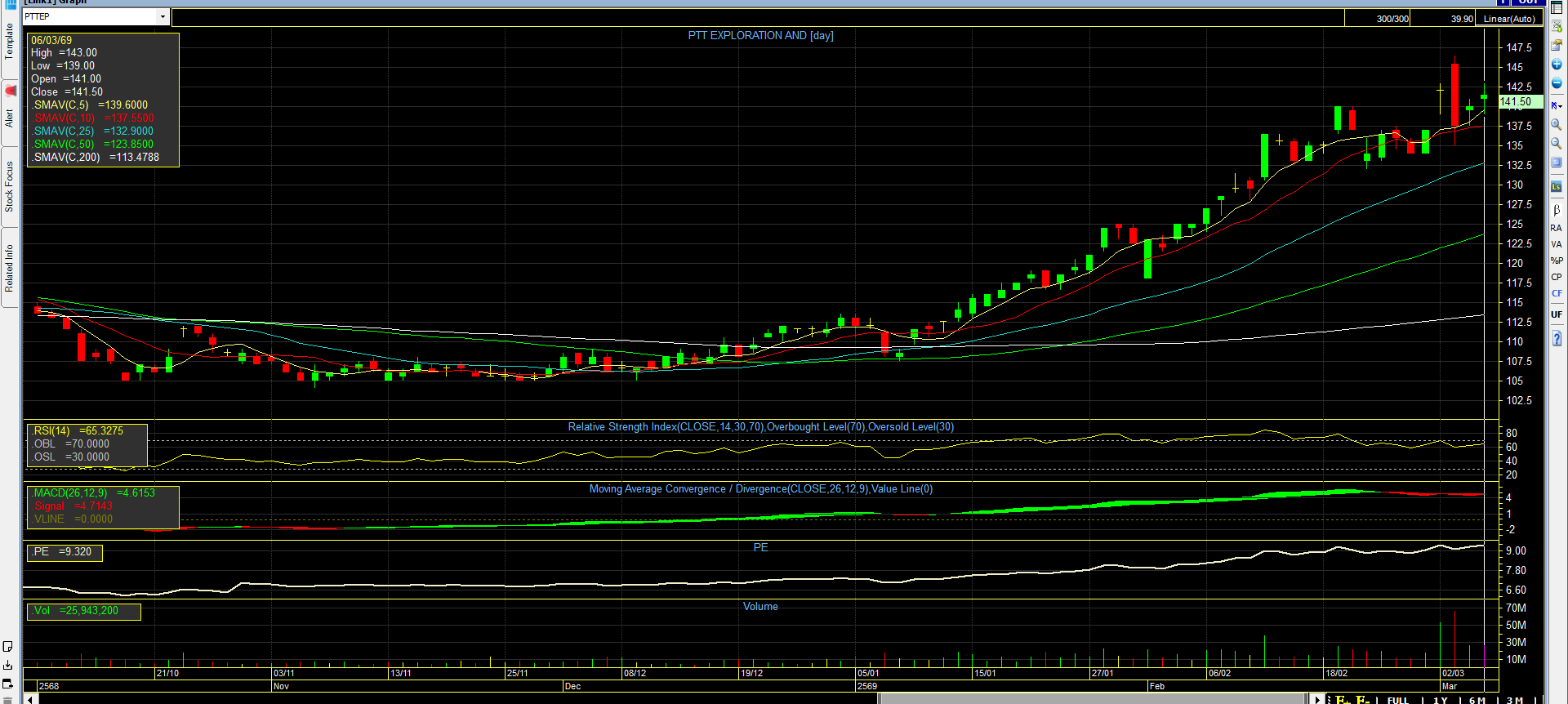
Task: Set chart range to 6M
Action: [1477, 700]
